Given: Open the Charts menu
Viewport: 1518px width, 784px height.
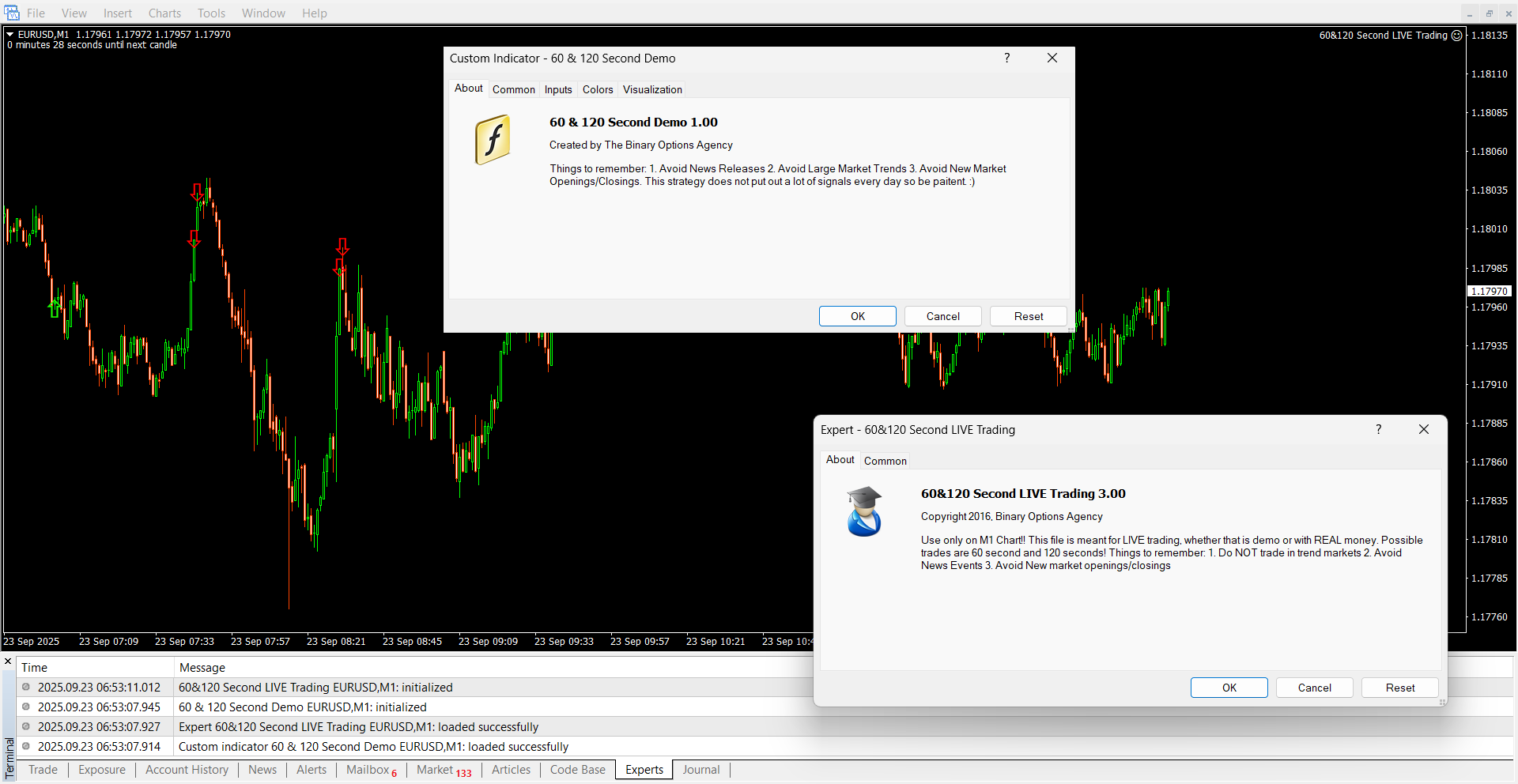Looking at the screenshot, I should click(x=164, y=13).
